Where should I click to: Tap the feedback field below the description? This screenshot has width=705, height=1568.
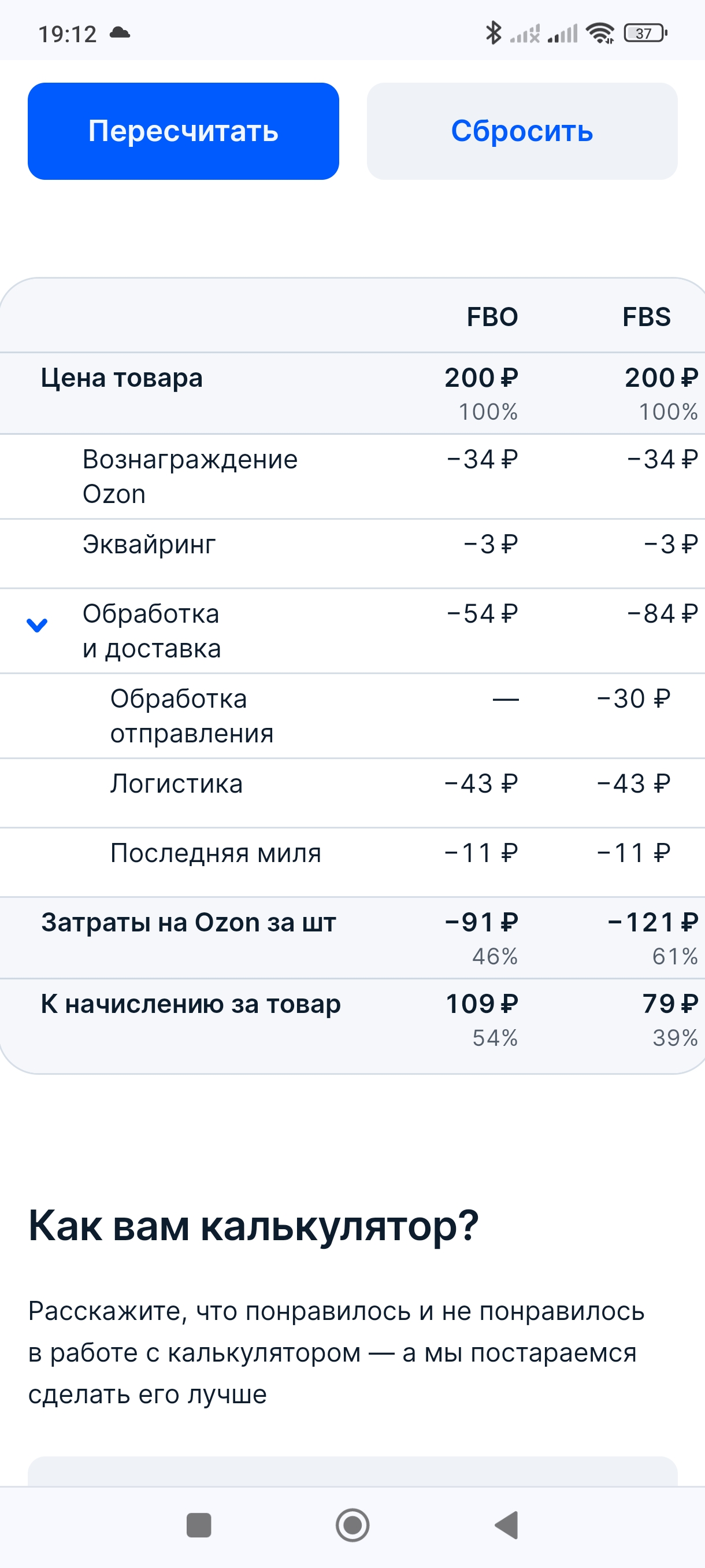(352, 1471)
